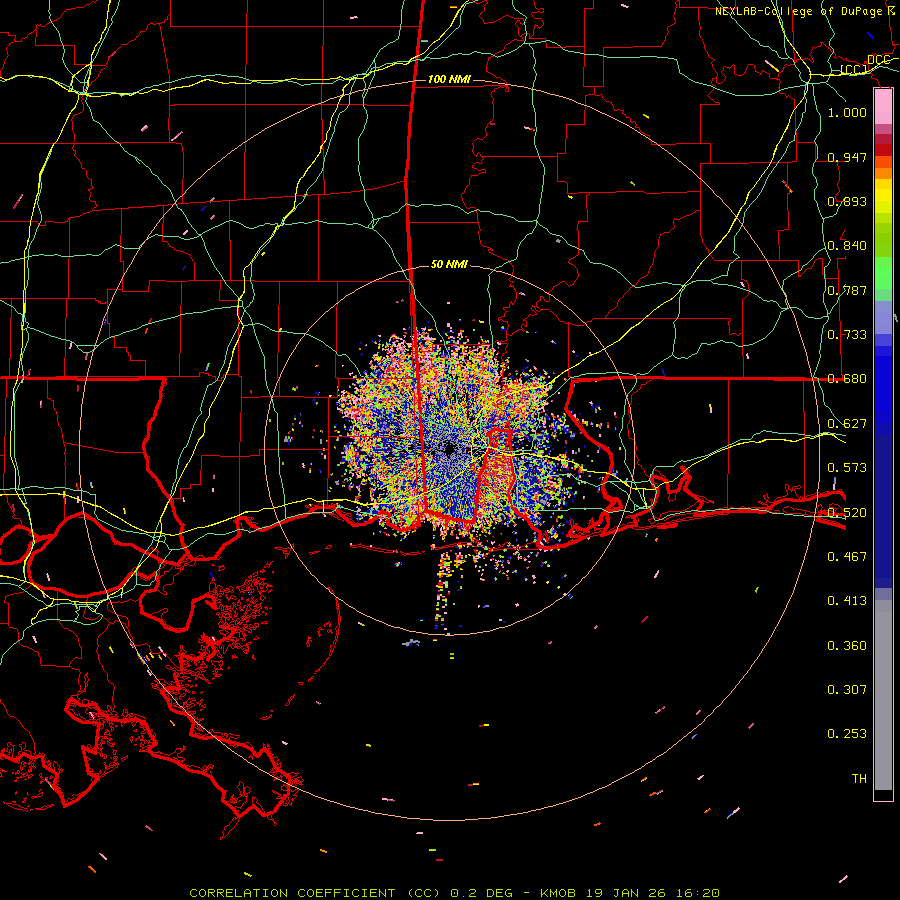Click the 0.413 scale value
Screen dimensions: 900x900
[x=847, y=601]
